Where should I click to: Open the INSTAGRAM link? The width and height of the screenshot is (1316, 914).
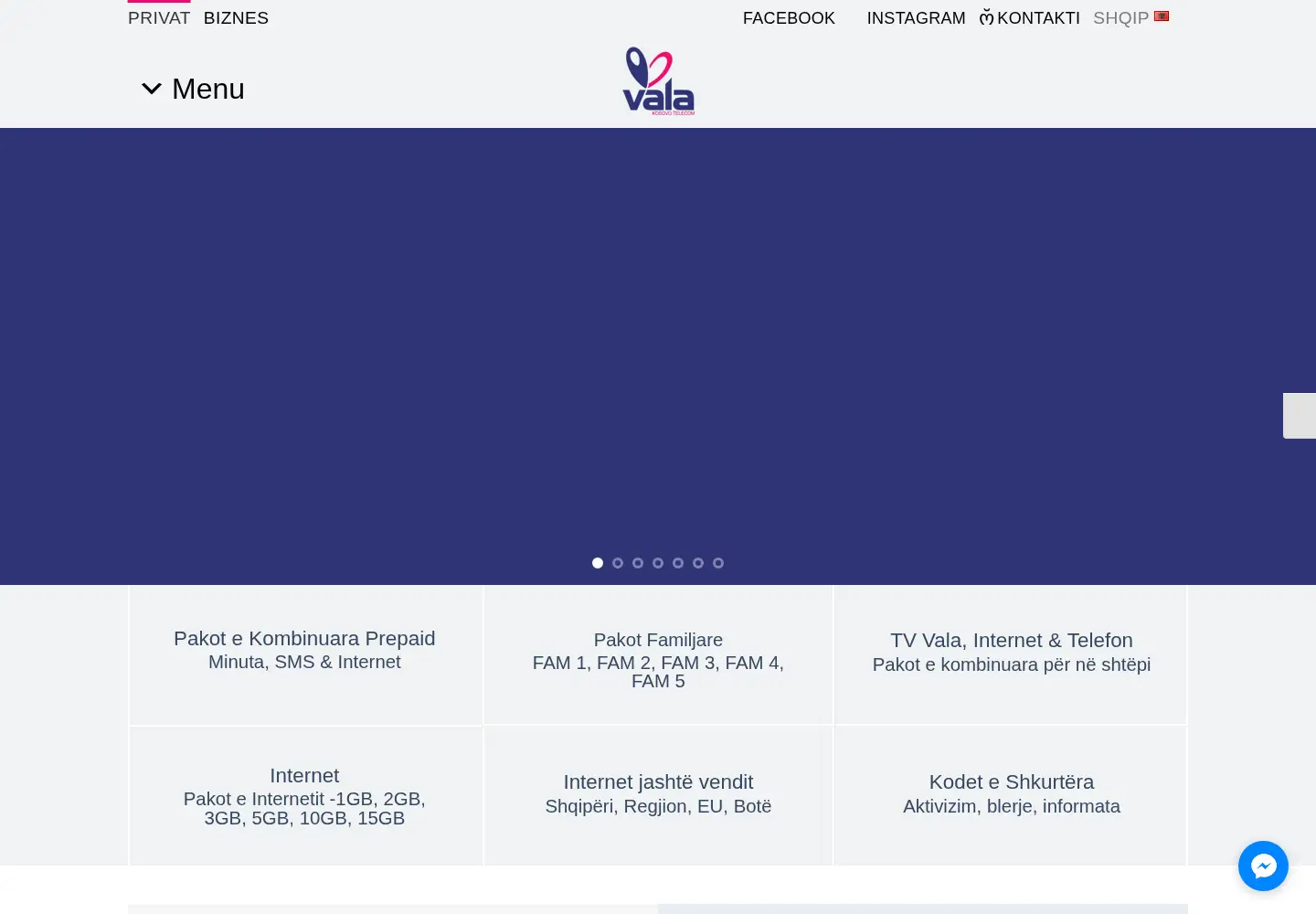tap(916, 18)
